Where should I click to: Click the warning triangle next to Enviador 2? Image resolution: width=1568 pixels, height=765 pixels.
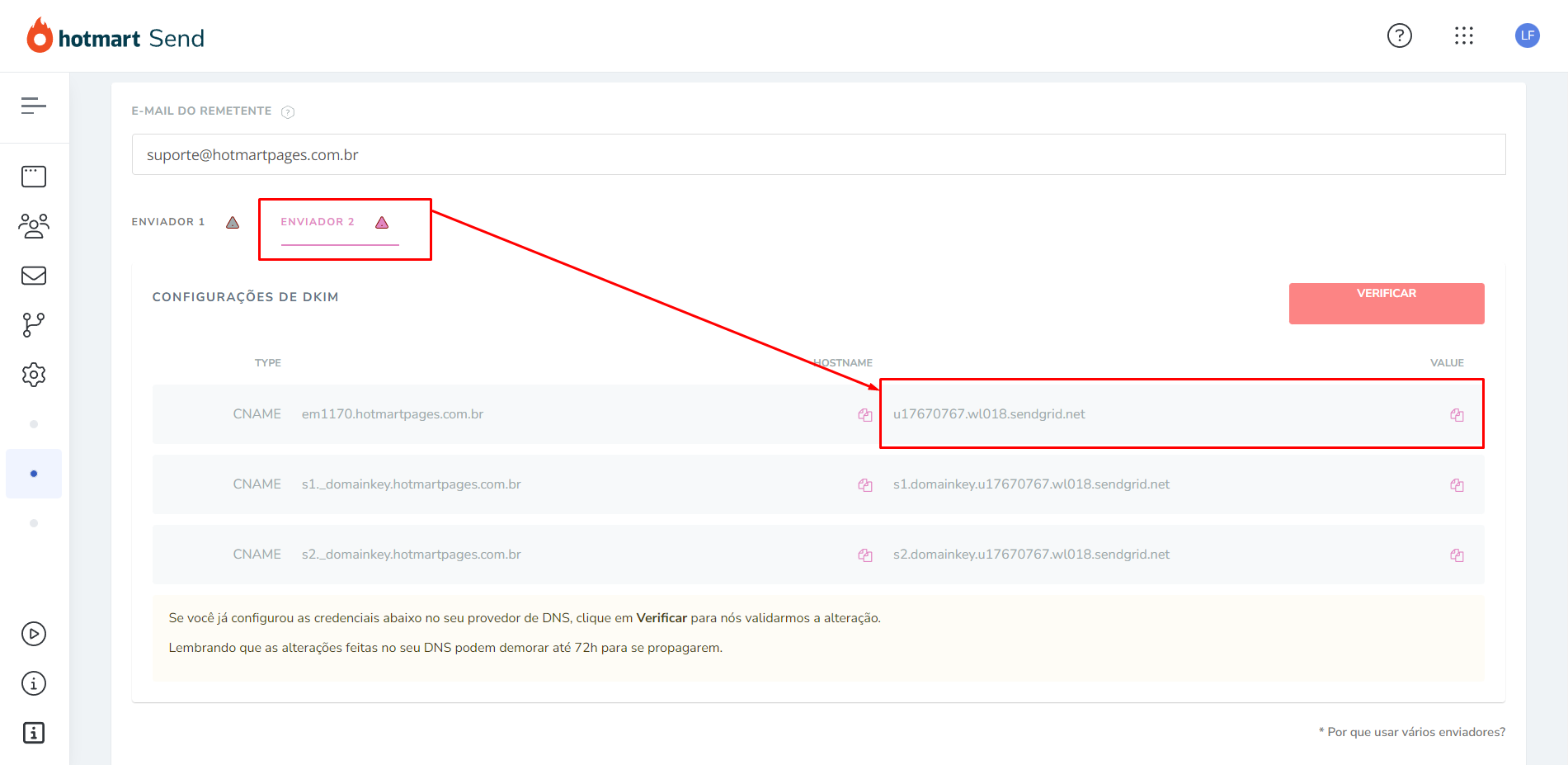pos(382,223)
